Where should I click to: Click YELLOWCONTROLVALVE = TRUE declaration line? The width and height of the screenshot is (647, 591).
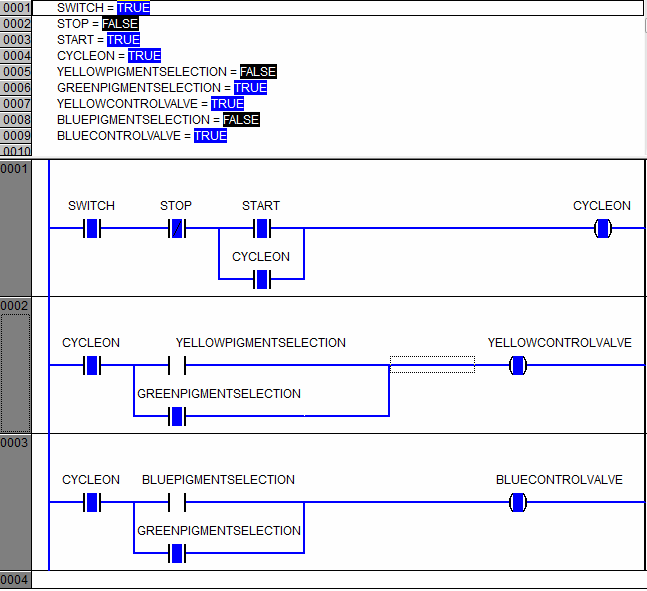tap(151, 104)
